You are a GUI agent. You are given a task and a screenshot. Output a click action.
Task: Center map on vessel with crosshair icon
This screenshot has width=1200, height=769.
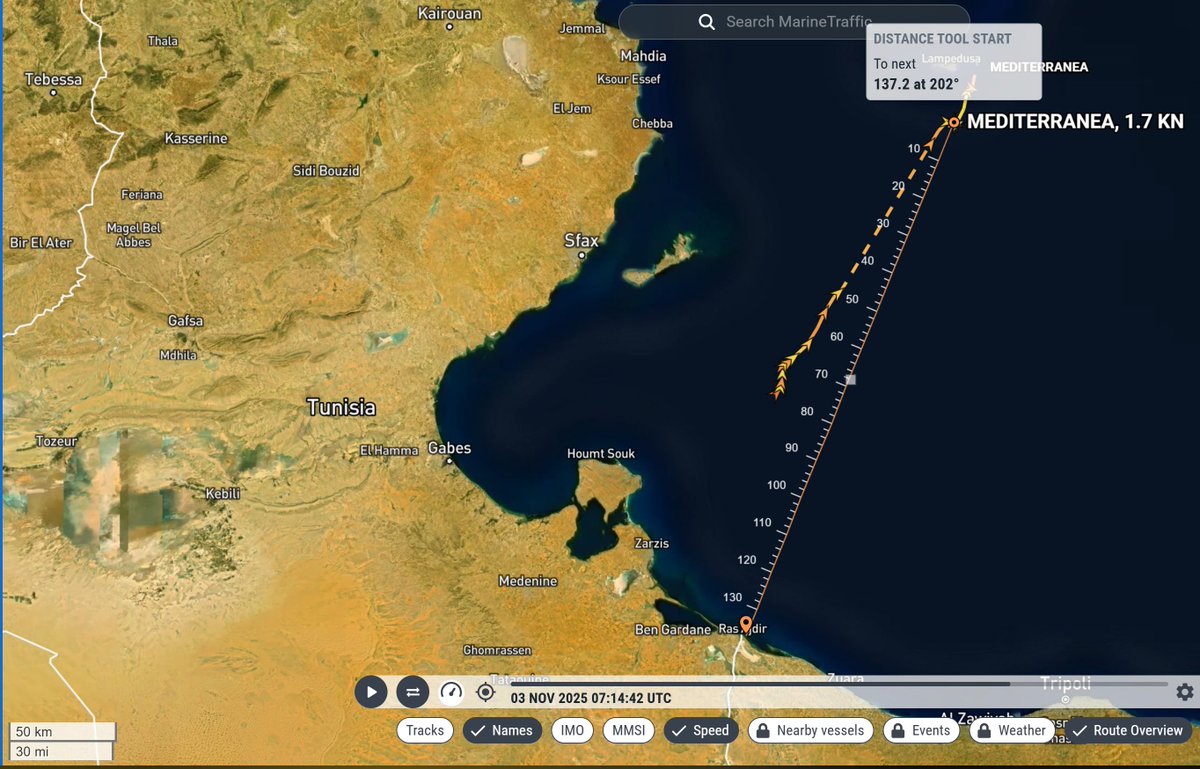coord(485,692)
